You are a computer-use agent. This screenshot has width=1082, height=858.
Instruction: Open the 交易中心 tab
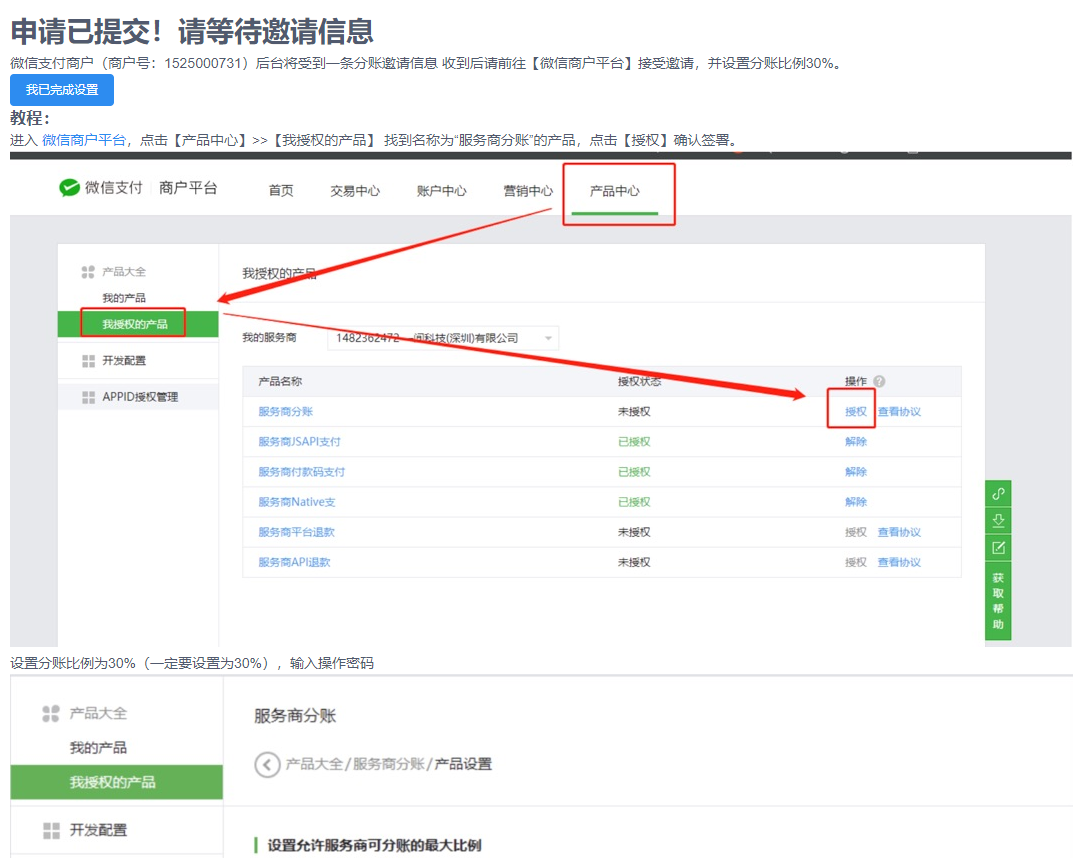(355, 191)
